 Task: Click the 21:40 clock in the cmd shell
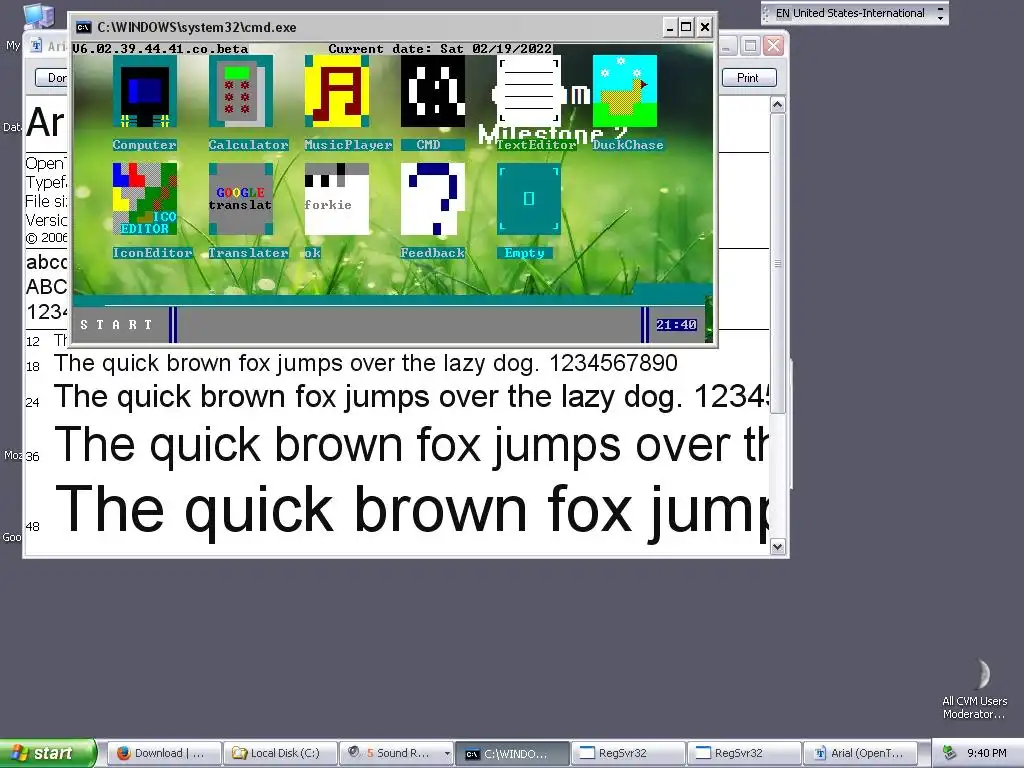(x=676, y=325)
